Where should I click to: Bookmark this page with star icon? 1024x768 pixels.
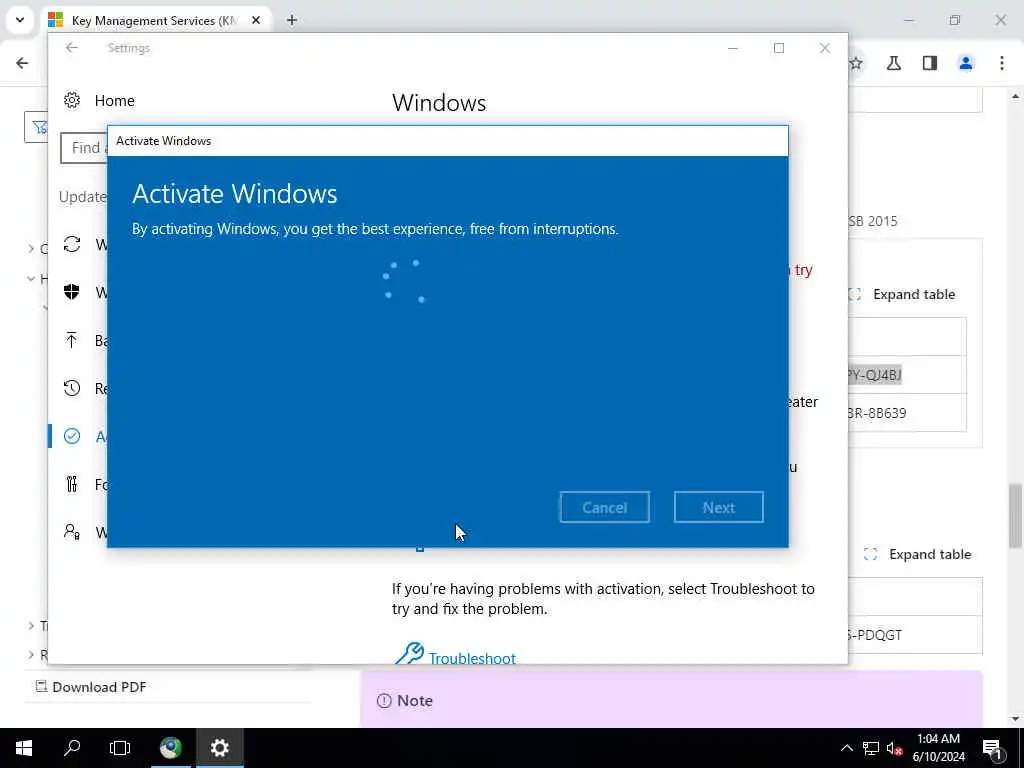pyautogui.click(x=856, y=63)
